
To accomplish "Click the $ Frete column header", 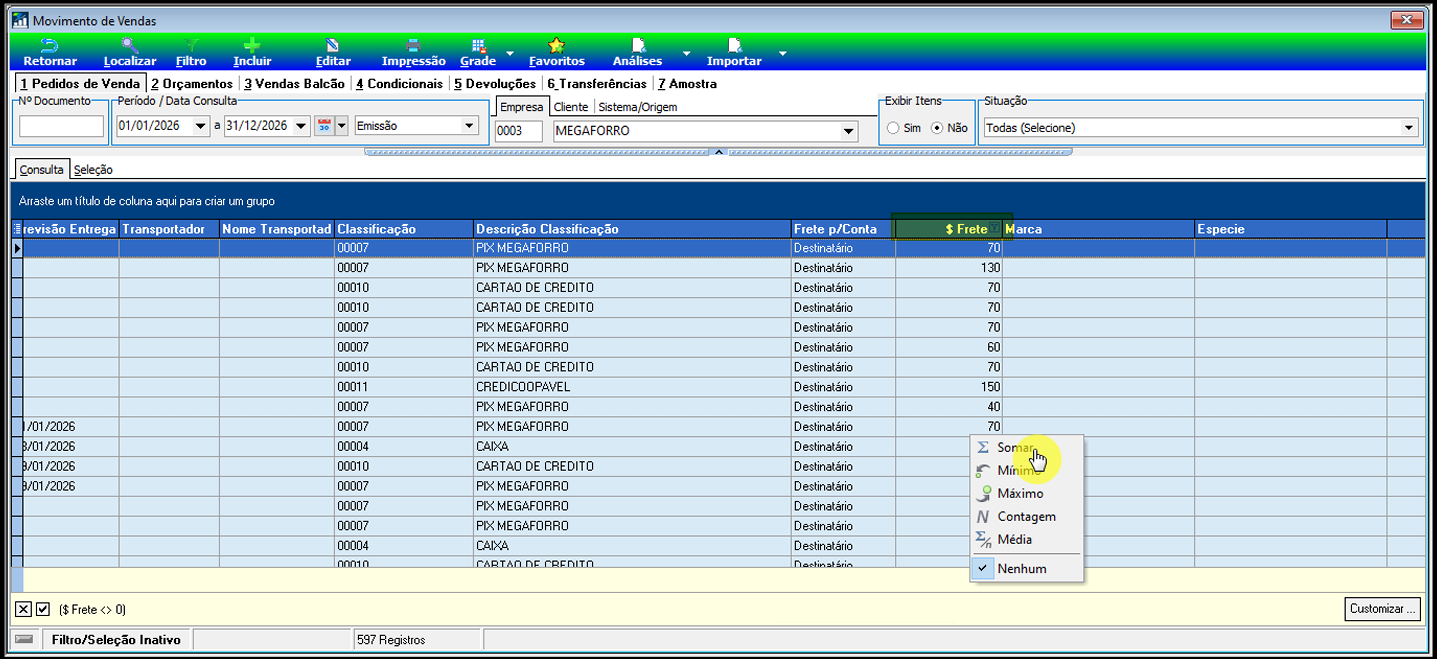I will 949,229.
